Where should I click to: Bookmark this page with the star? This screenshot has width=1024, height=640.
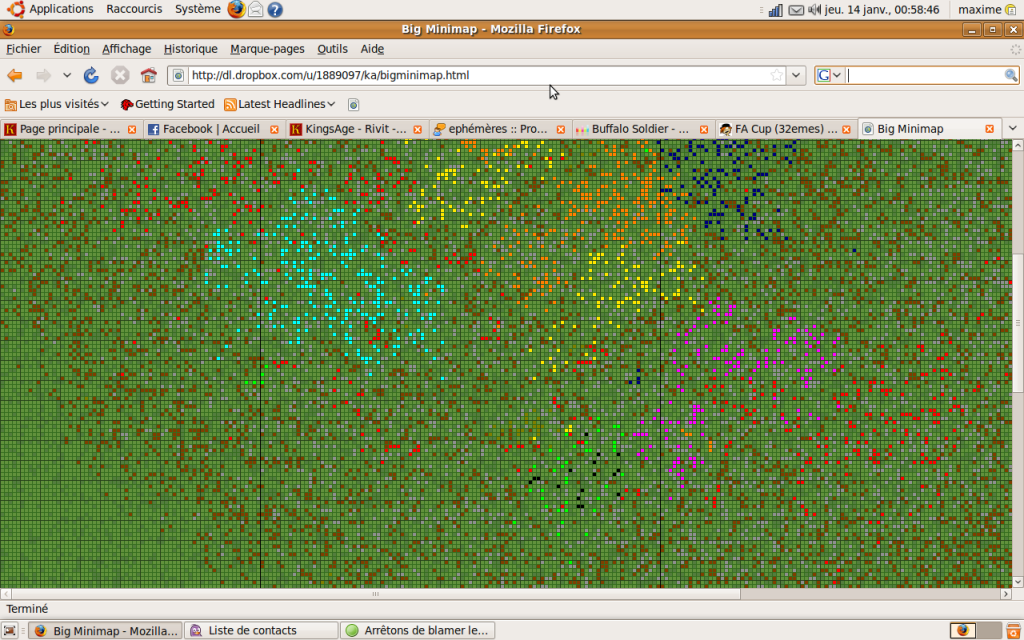coord(776,75)
